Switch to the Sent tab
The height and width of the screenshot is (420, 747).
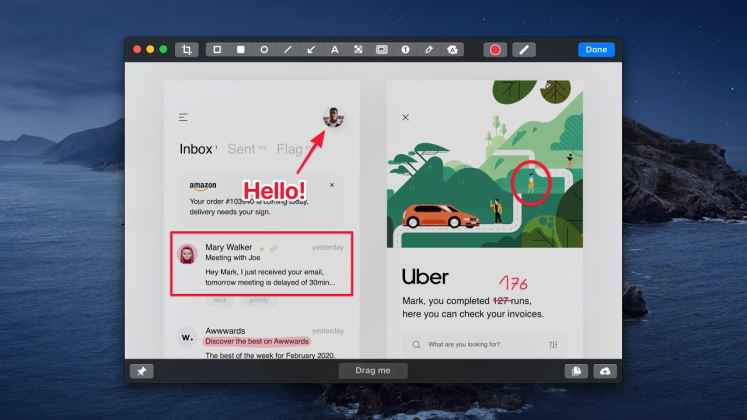(243, 149)
